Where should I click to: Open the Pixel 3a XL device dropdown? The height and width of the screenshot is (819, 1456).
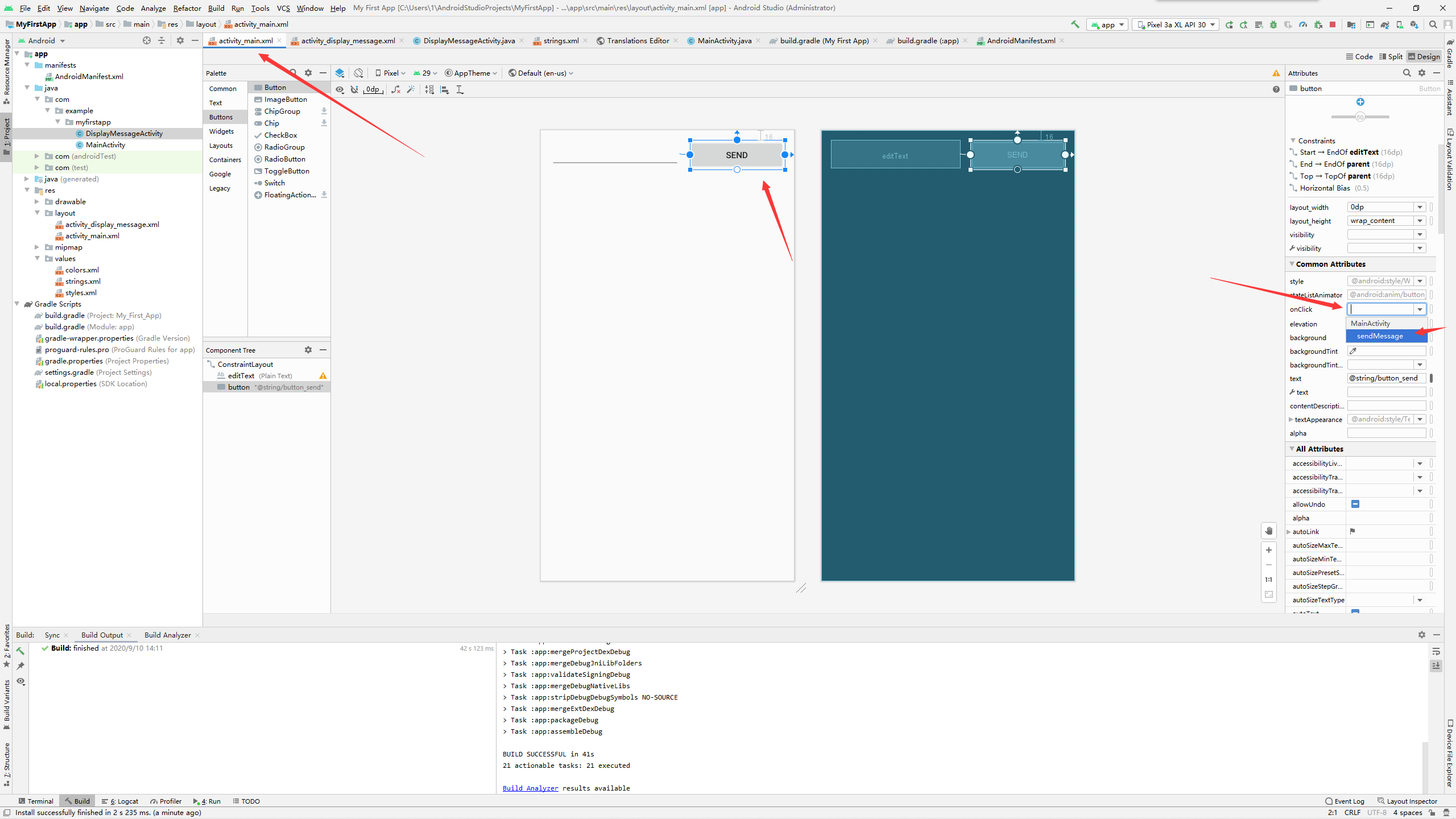click(1176, 24)
